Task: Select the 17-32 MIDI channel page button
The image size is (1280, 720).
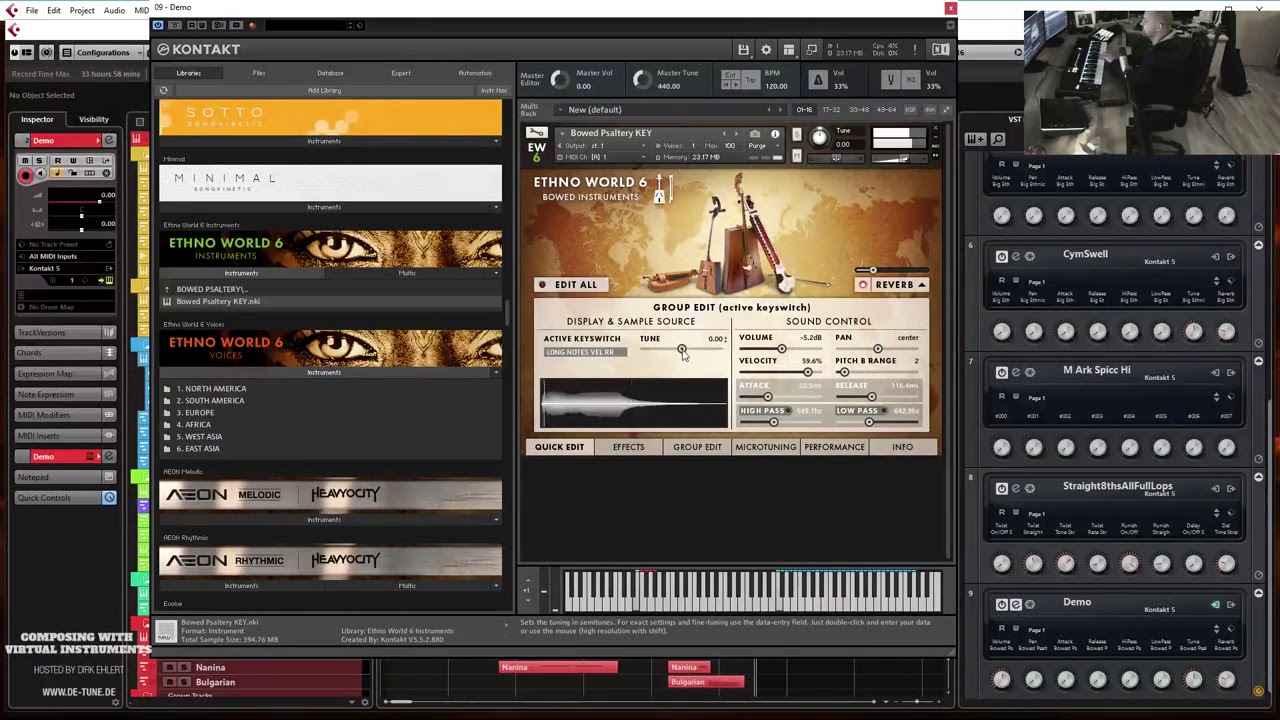Action: point(831,109)
